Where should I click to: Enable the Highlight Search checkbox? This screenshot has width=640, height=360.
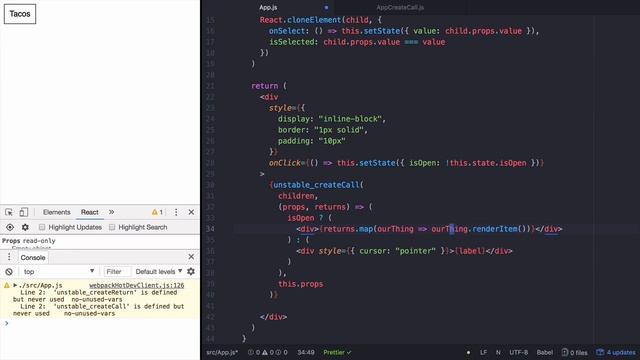point(112,227)
